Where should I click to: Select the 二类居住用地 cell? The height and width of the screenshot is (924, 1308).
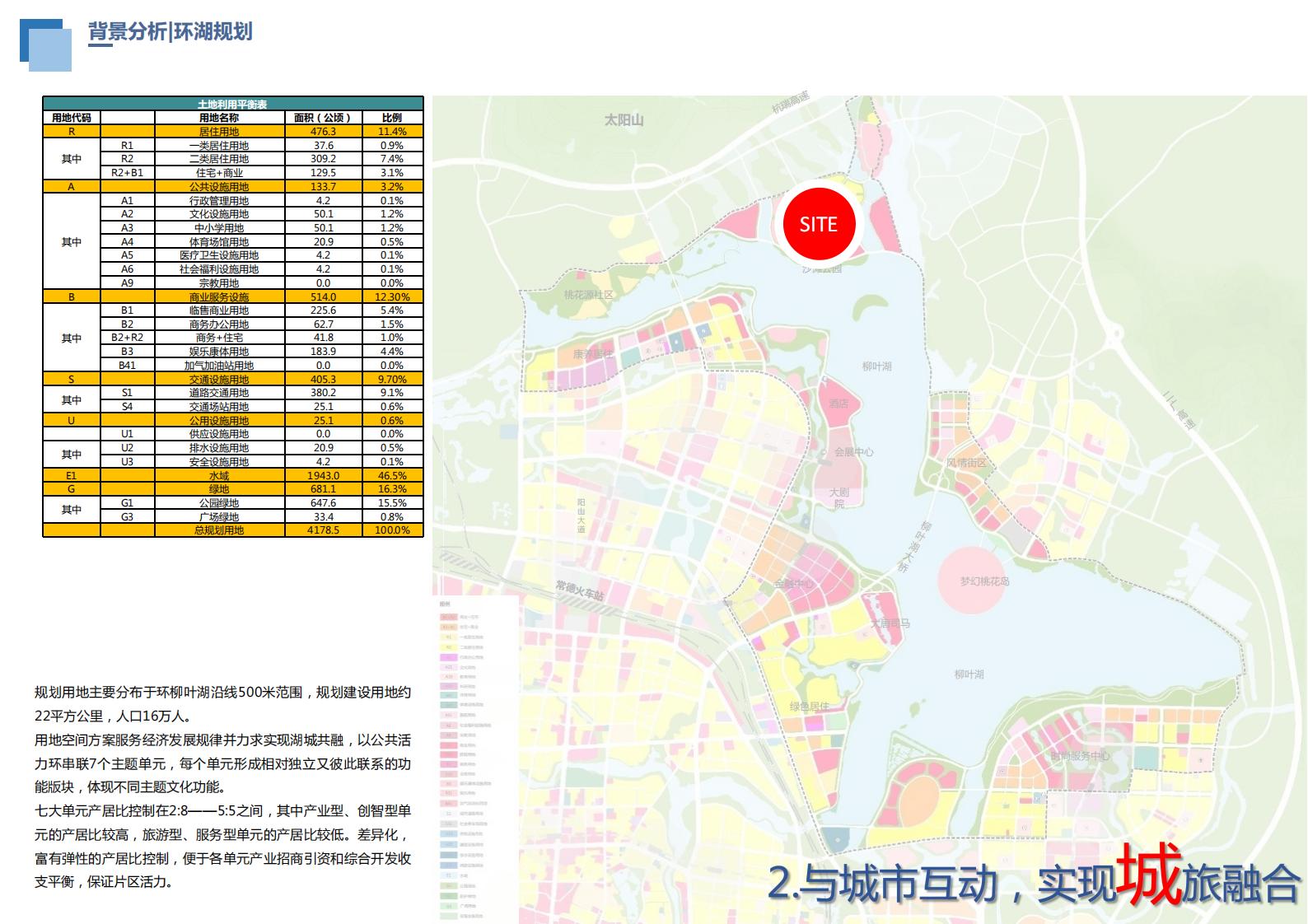click(x=219, y=159)
